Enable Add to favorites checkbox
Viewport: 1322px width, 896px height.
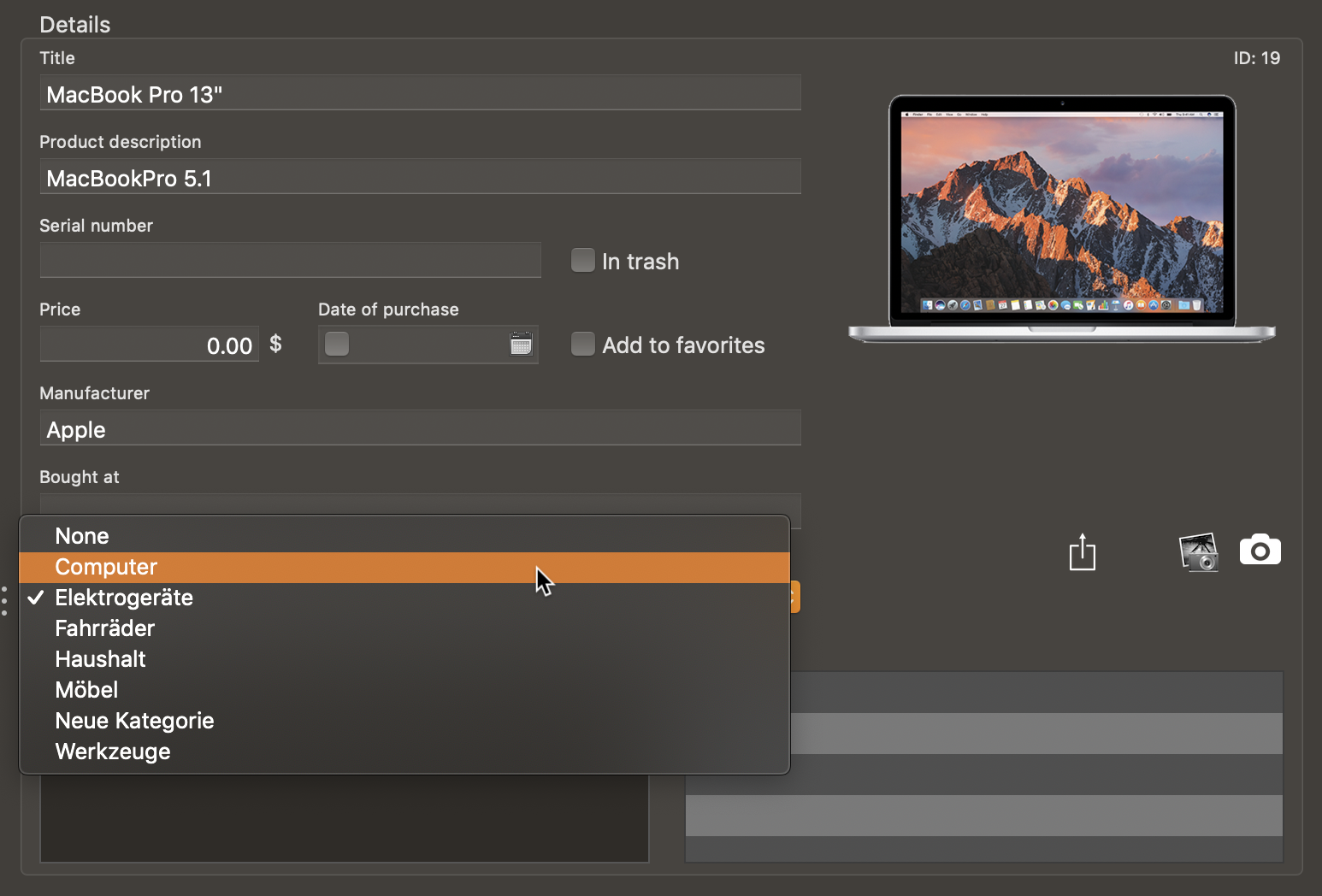pyautogui.click(x=583, y=344)
